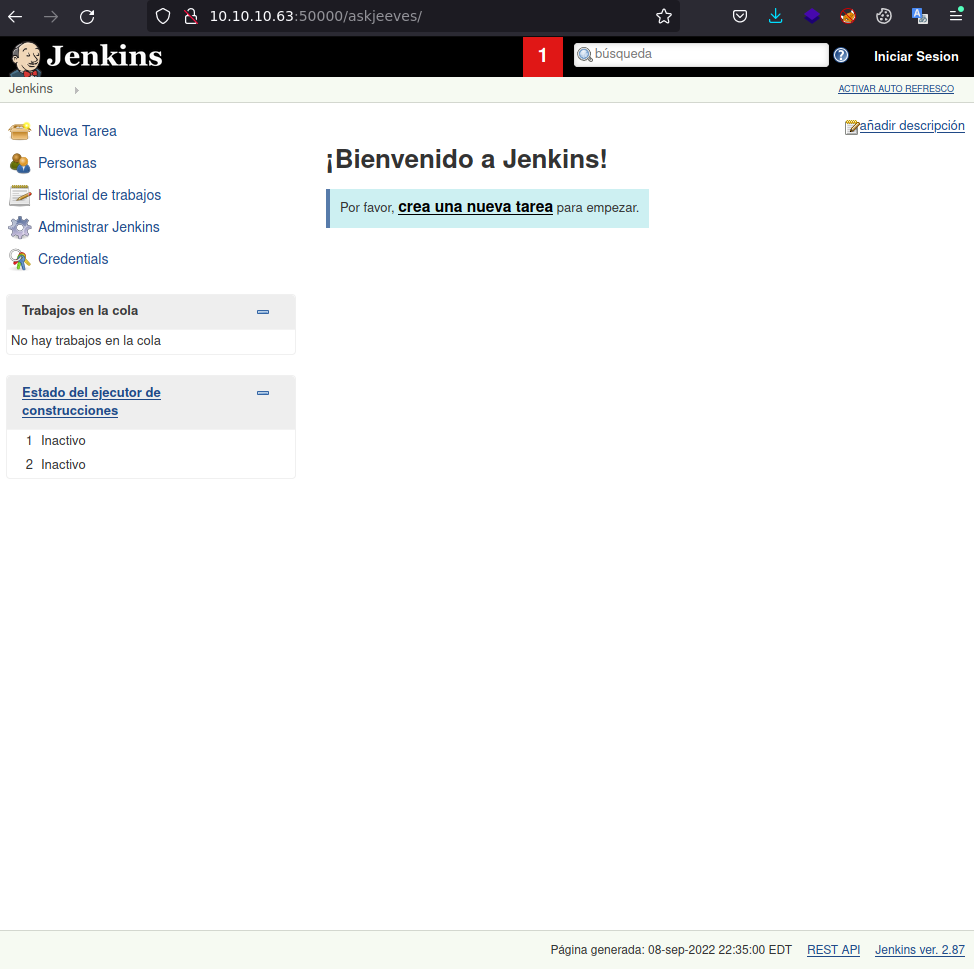Click ACTIVAR AUTO REFRESCO link
Image resolution: width=974 pixels, height=969 pixels.
(896, 89)
